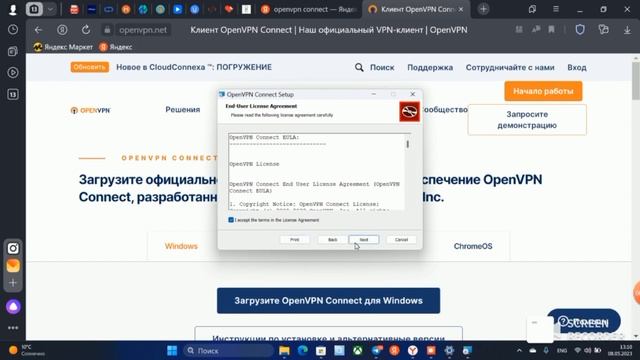The height and width of the screenshot is (360, 640).
Task: Expand system tray hidden icons chevron
Action: 519,350
